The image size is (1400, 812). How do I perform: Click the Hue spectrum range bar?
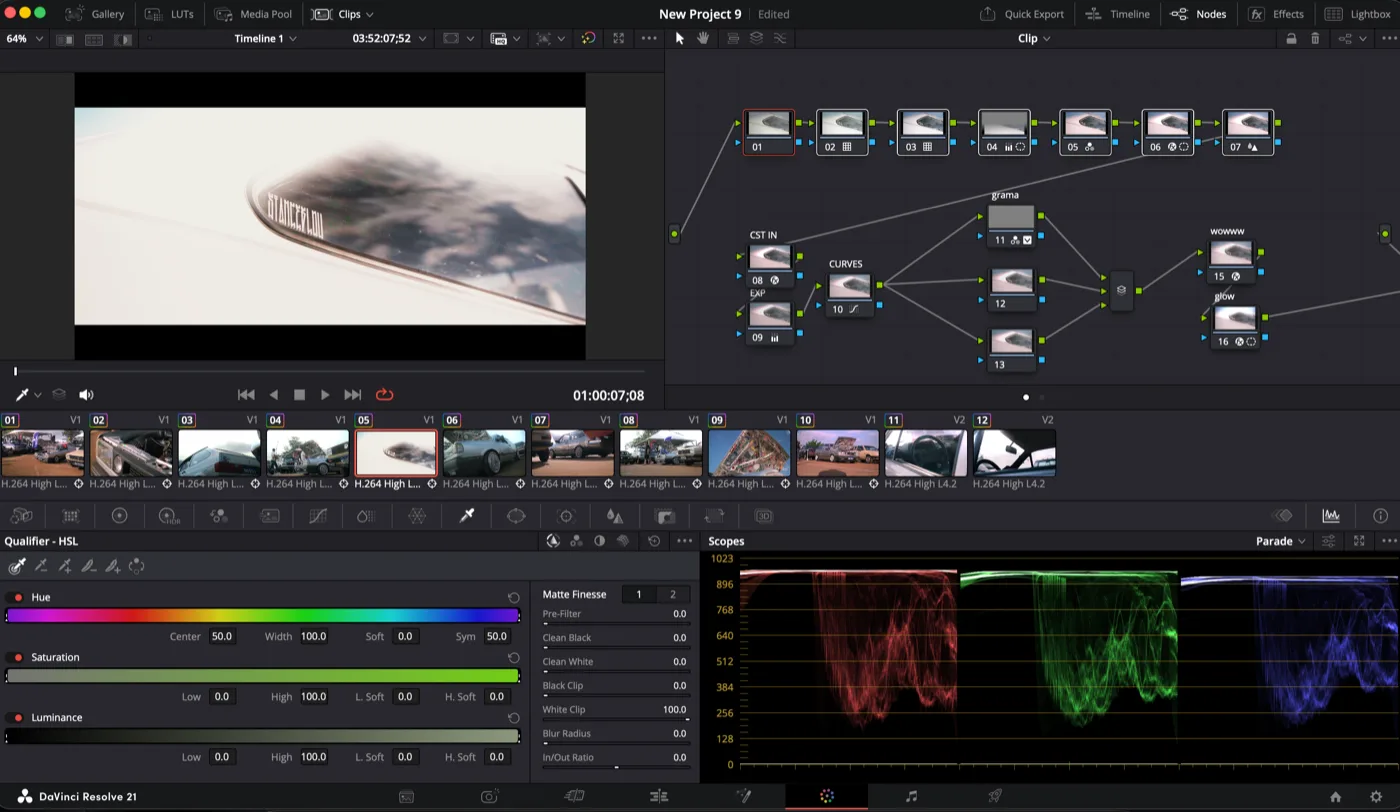click(262, 616)
